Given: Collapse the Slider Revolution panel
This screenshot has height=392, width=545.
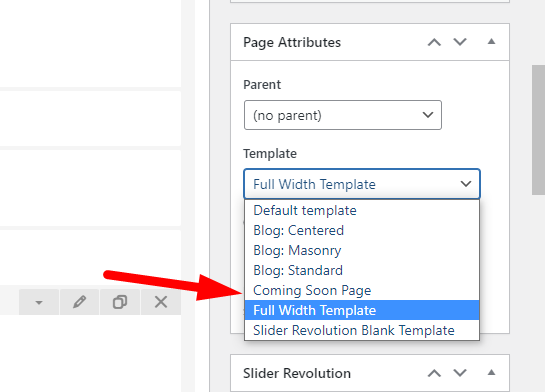Looking at the screenshot, I should pos(491,373).
